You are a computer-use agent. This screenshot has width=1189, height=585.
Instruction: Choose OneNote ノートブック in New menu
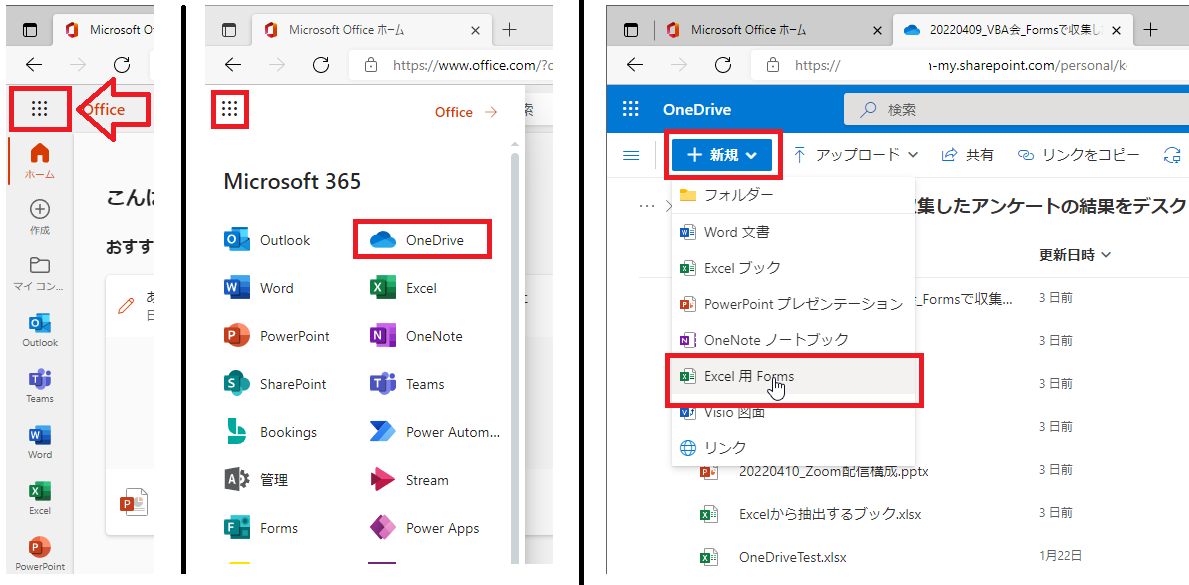793,340
